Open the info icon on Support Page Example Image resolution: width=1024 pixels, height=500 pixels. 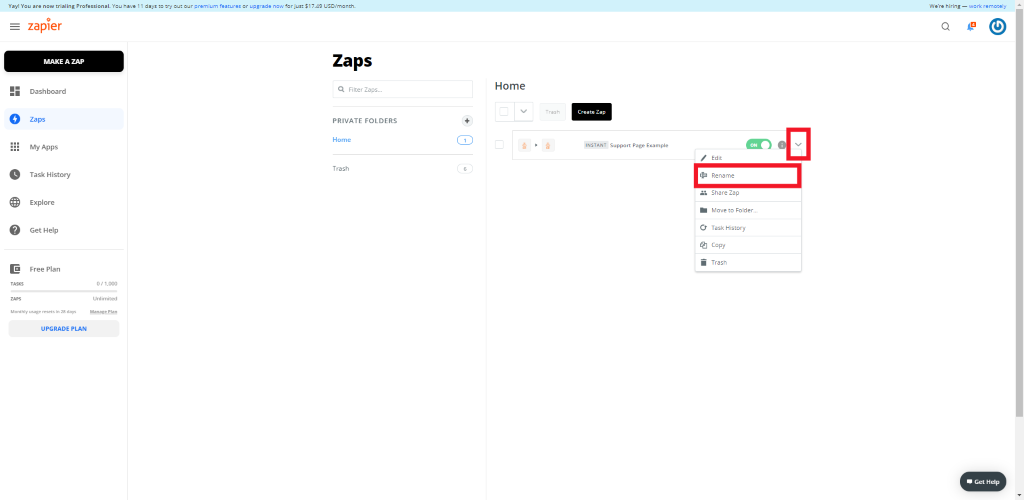tap(782, 145)
